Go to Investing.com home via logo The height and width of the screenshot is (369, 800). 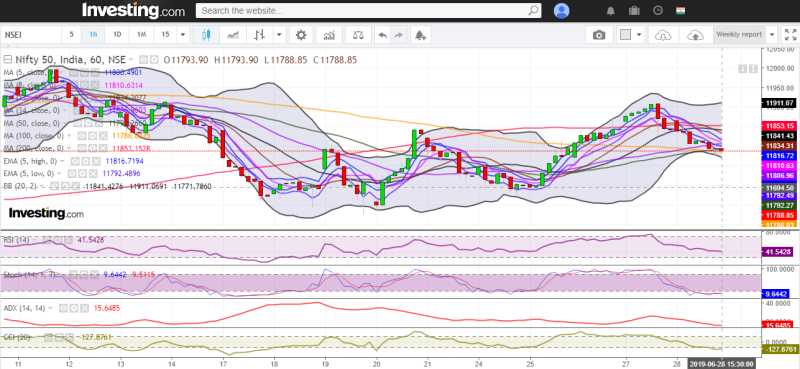click(134, 10)
